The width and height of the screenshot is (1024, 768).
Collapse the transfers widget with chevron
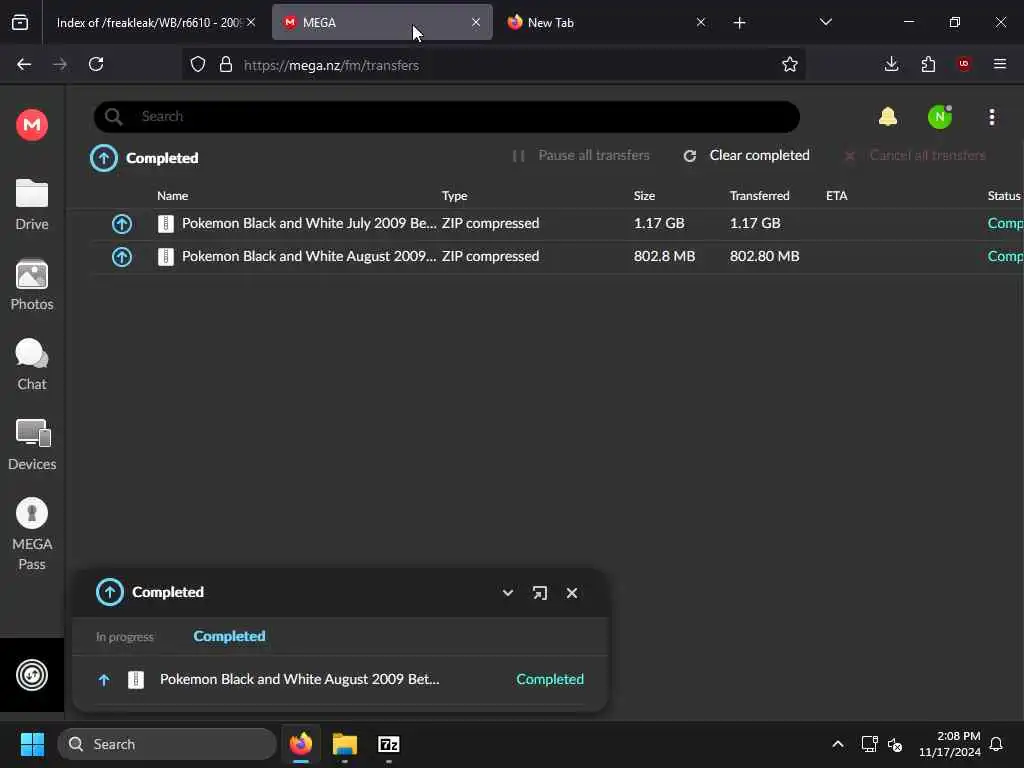tap(507, 592)
